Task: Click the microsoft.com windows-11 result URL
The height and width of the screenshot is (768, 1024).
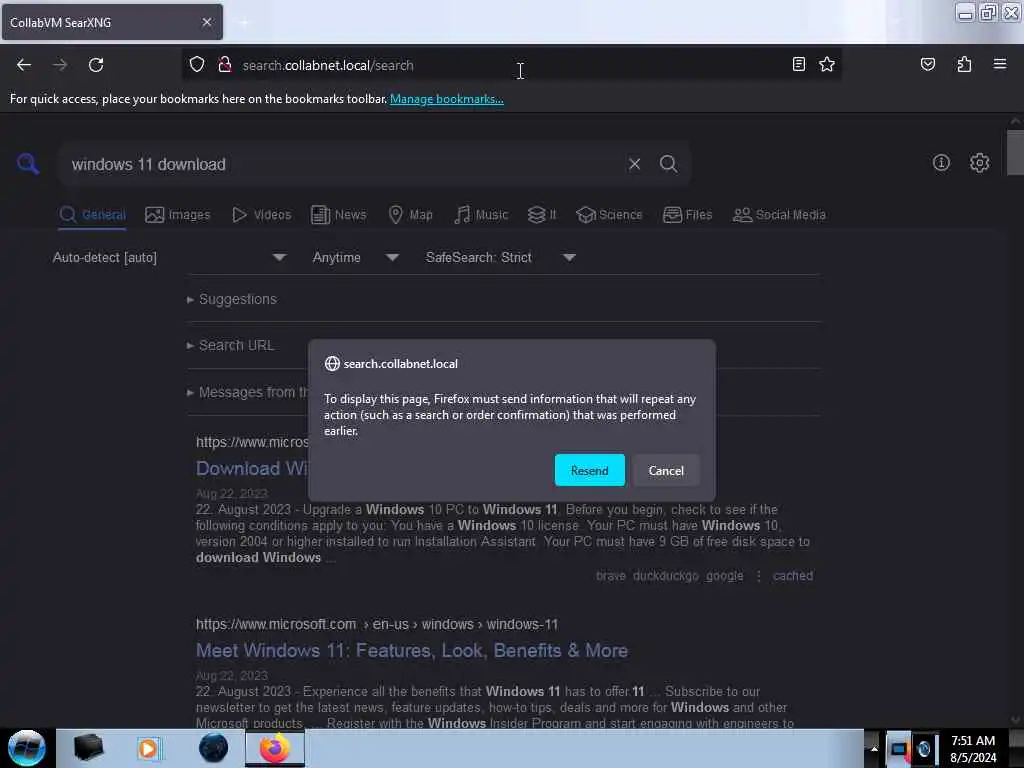Action: [x=377, y=624]
